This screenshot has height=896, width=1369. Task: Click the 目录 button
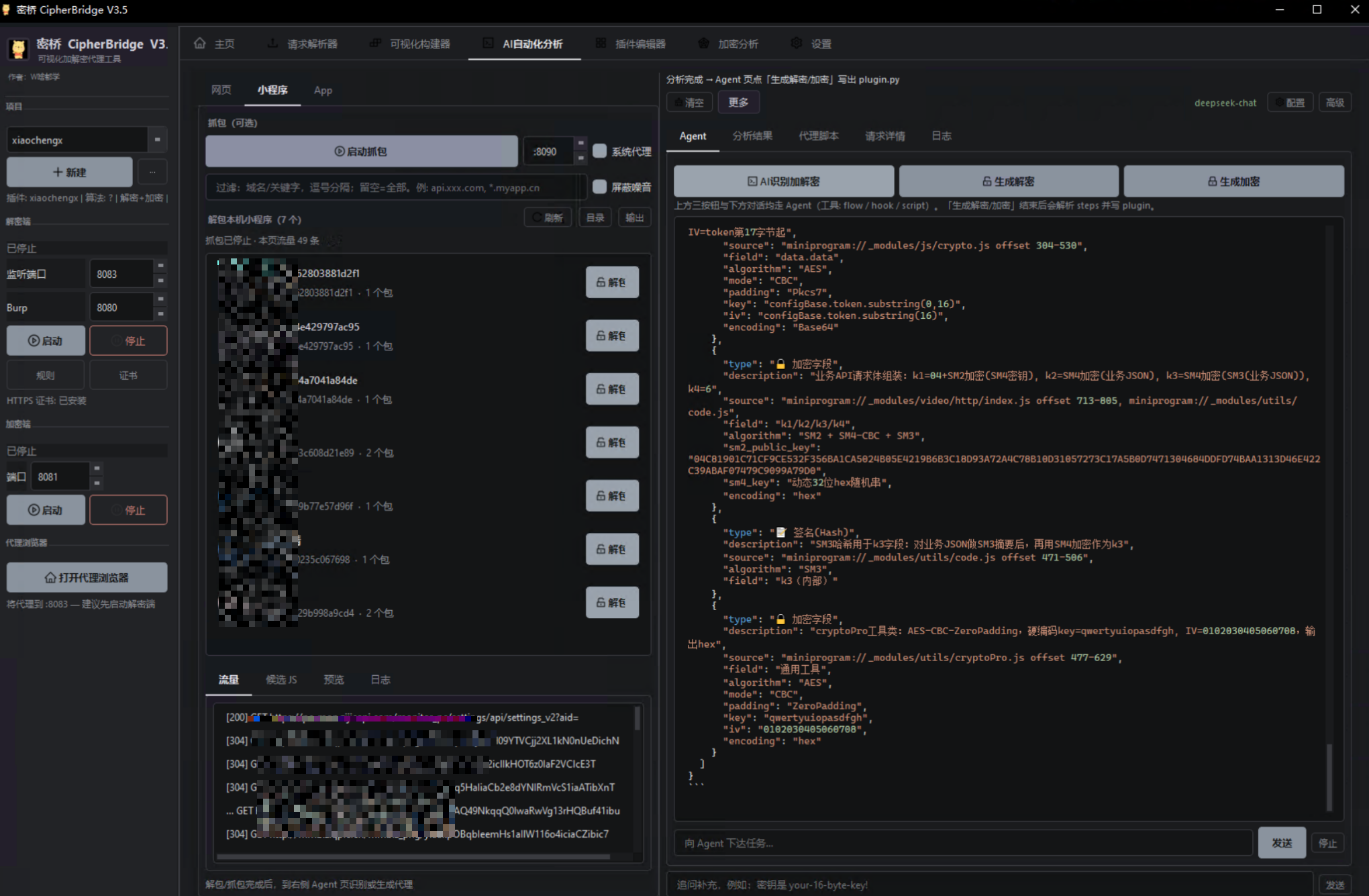click(595, 217)
